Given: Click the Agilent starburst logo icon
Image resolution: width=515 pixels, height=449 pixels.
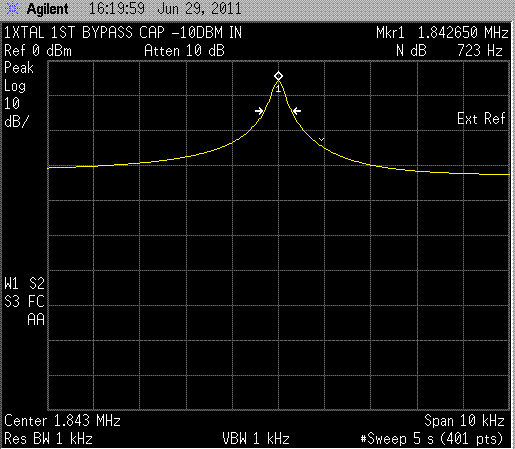Looking at the screenshot, I should [13, 9].
